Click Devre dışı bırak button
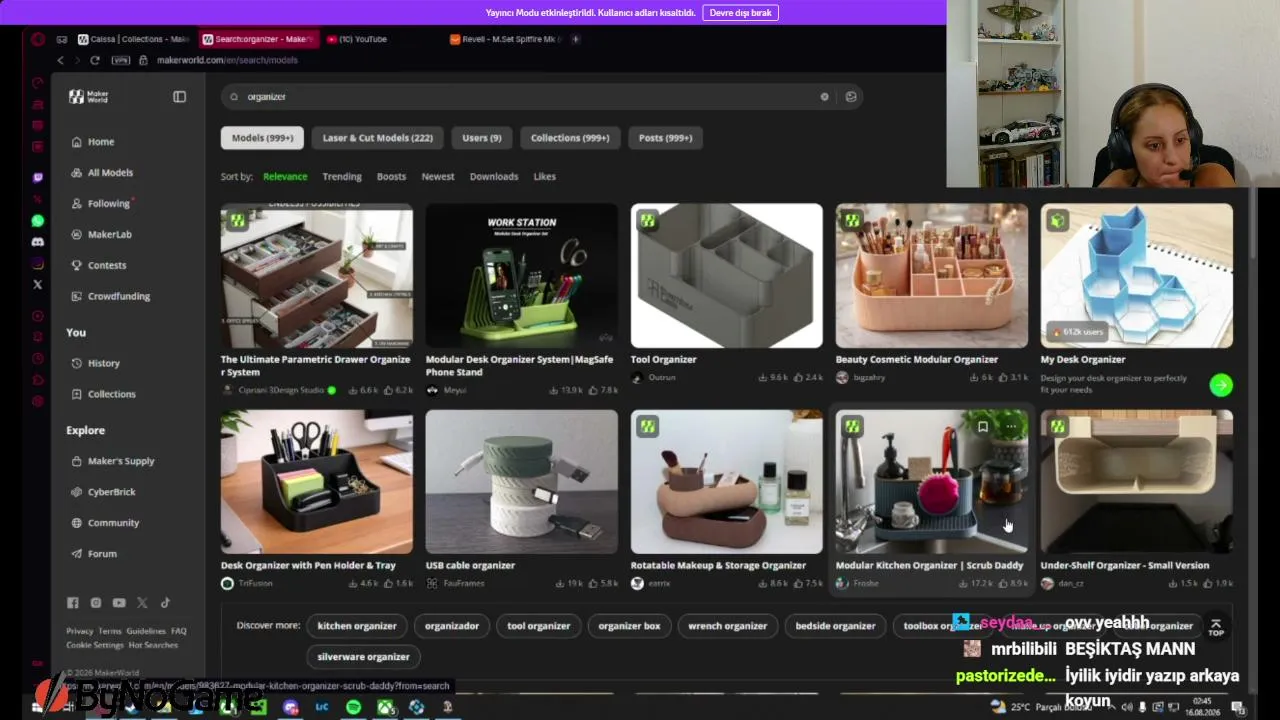Viewport: 1280px width, 720px height. pos(740,13)
